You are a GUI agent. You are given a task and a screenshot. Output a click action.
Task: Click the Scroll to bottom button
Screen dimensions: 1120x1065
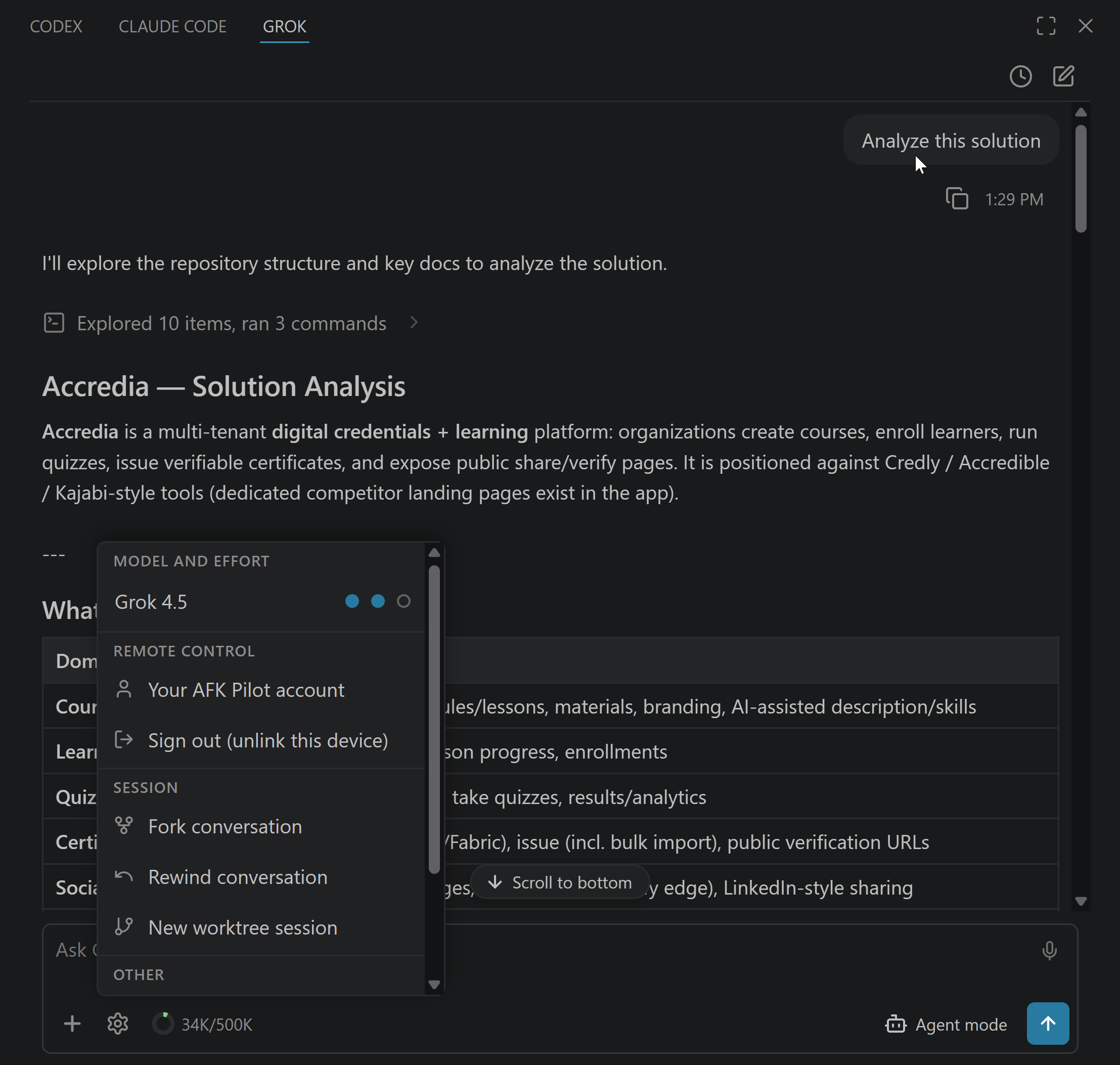tap(560, 883)
